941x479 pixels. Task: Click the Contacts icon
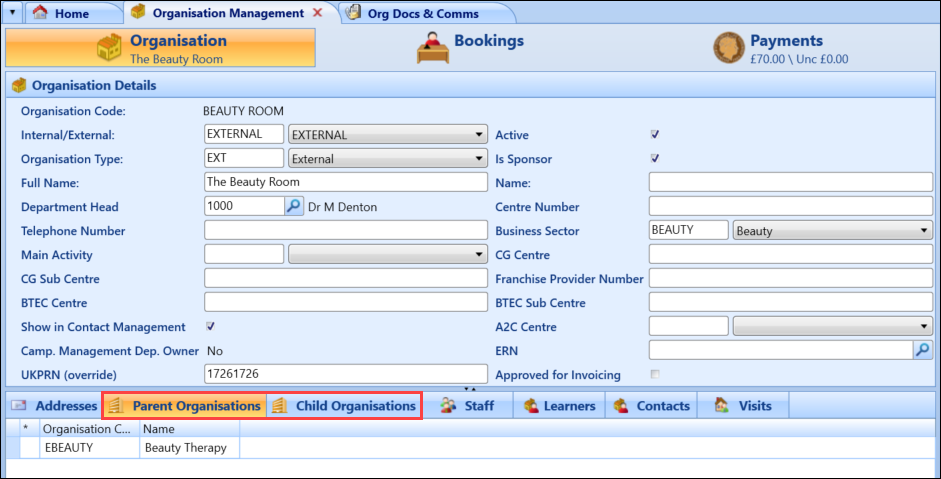[x=621, y=406]
